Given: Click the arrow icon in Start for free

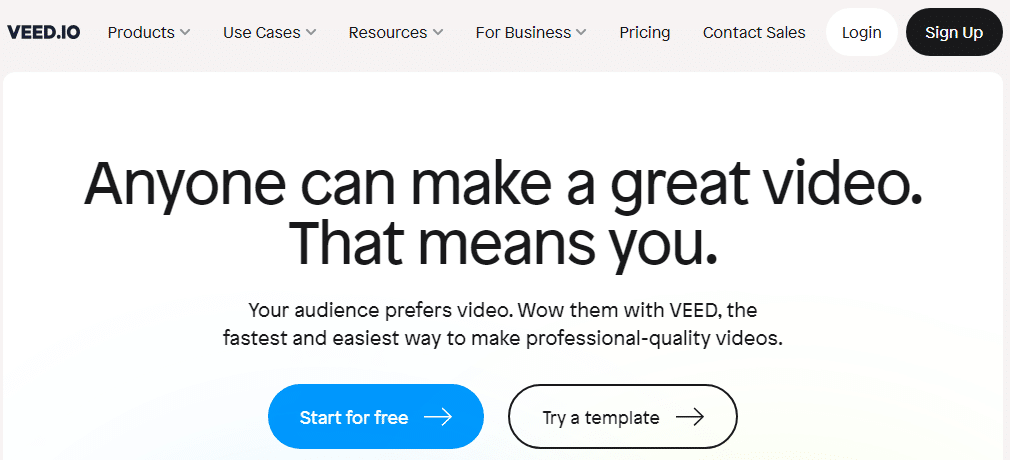Looking at the screenshot, I should pyautogui.click(x=438, y=417).
